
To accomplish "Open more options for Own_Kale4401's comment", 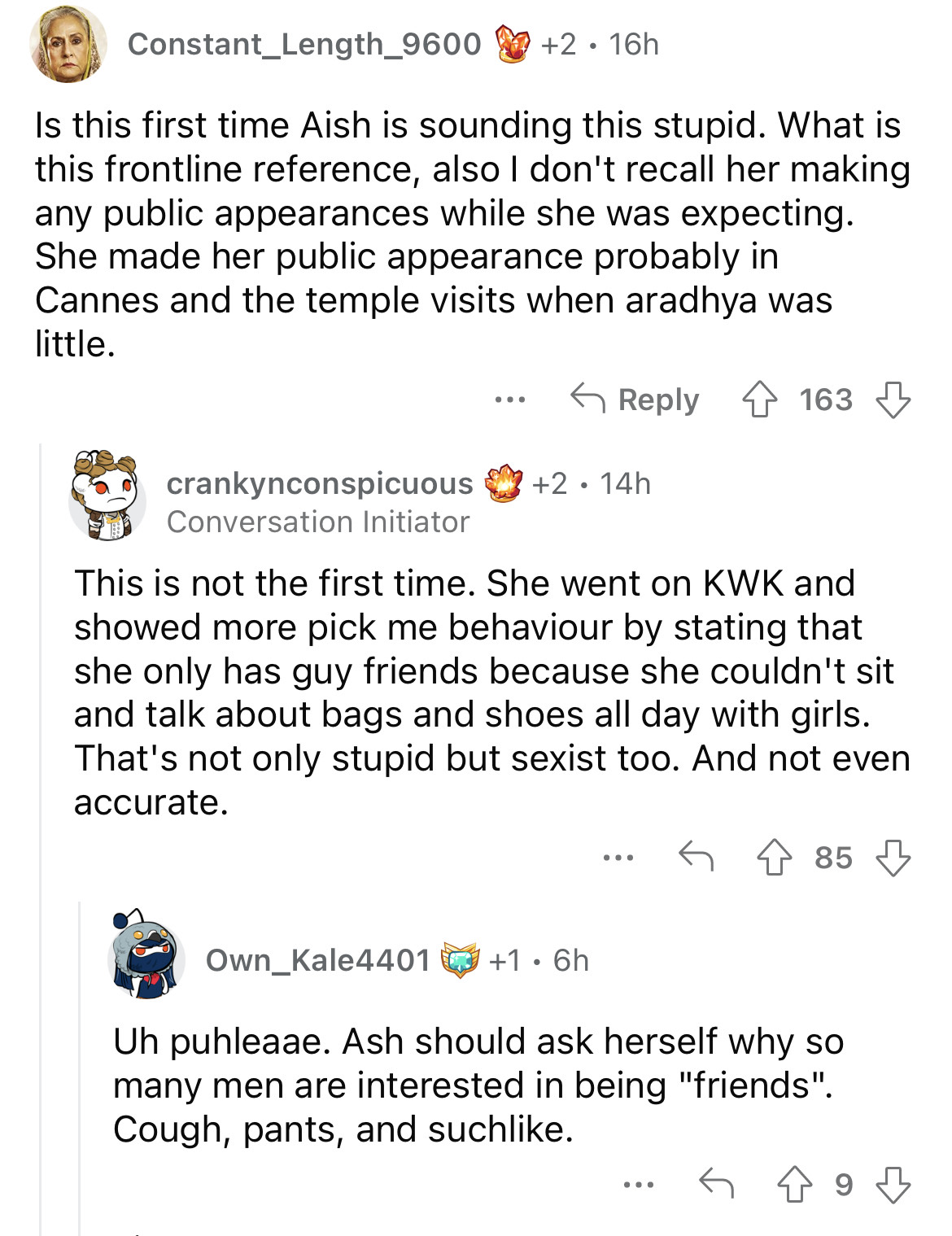I will (x=639, y=1184).
